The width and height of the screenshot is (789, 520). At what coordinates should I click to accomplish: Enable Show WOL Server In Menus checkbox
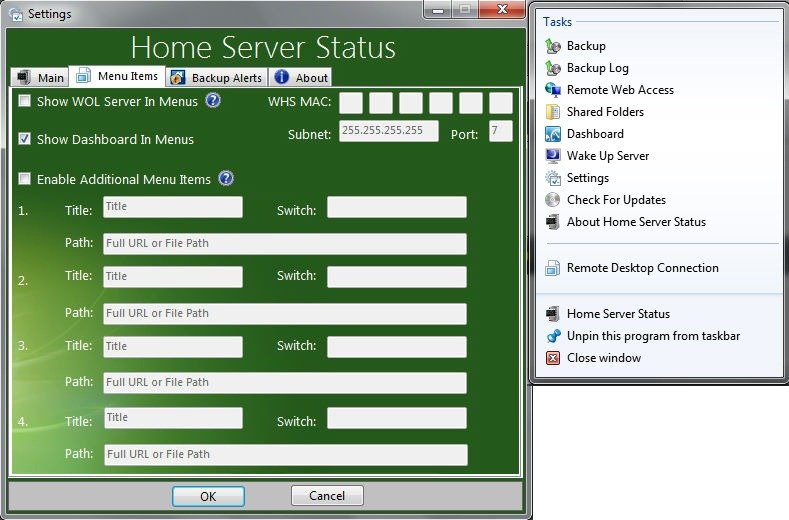tap(24, 101)
